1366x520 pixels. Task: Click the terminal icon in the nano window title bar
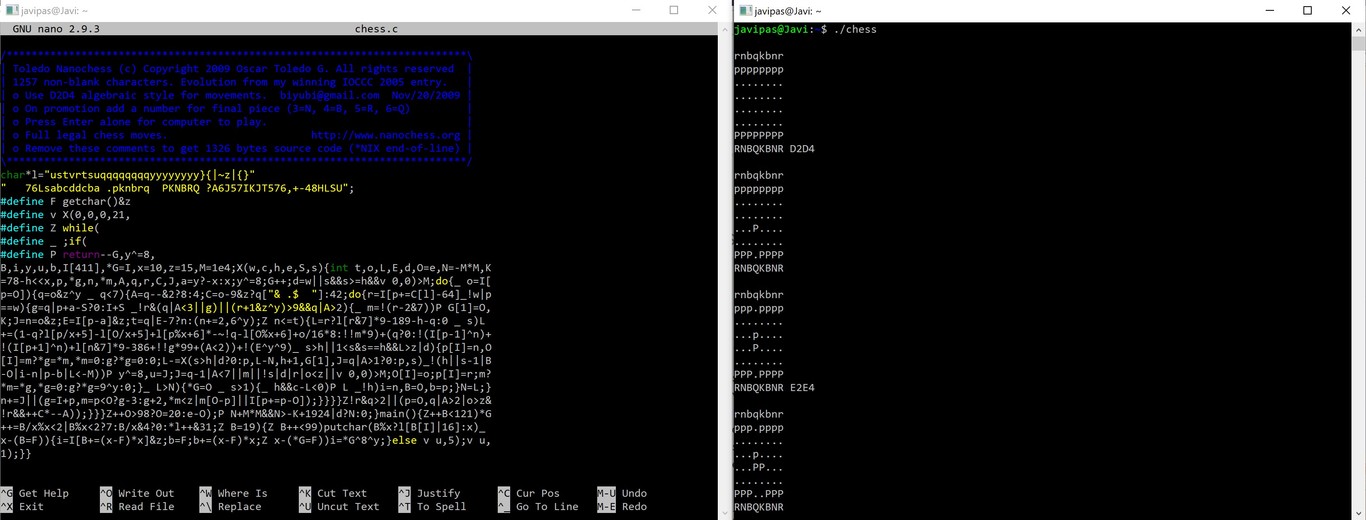click(x=9, y=11)
